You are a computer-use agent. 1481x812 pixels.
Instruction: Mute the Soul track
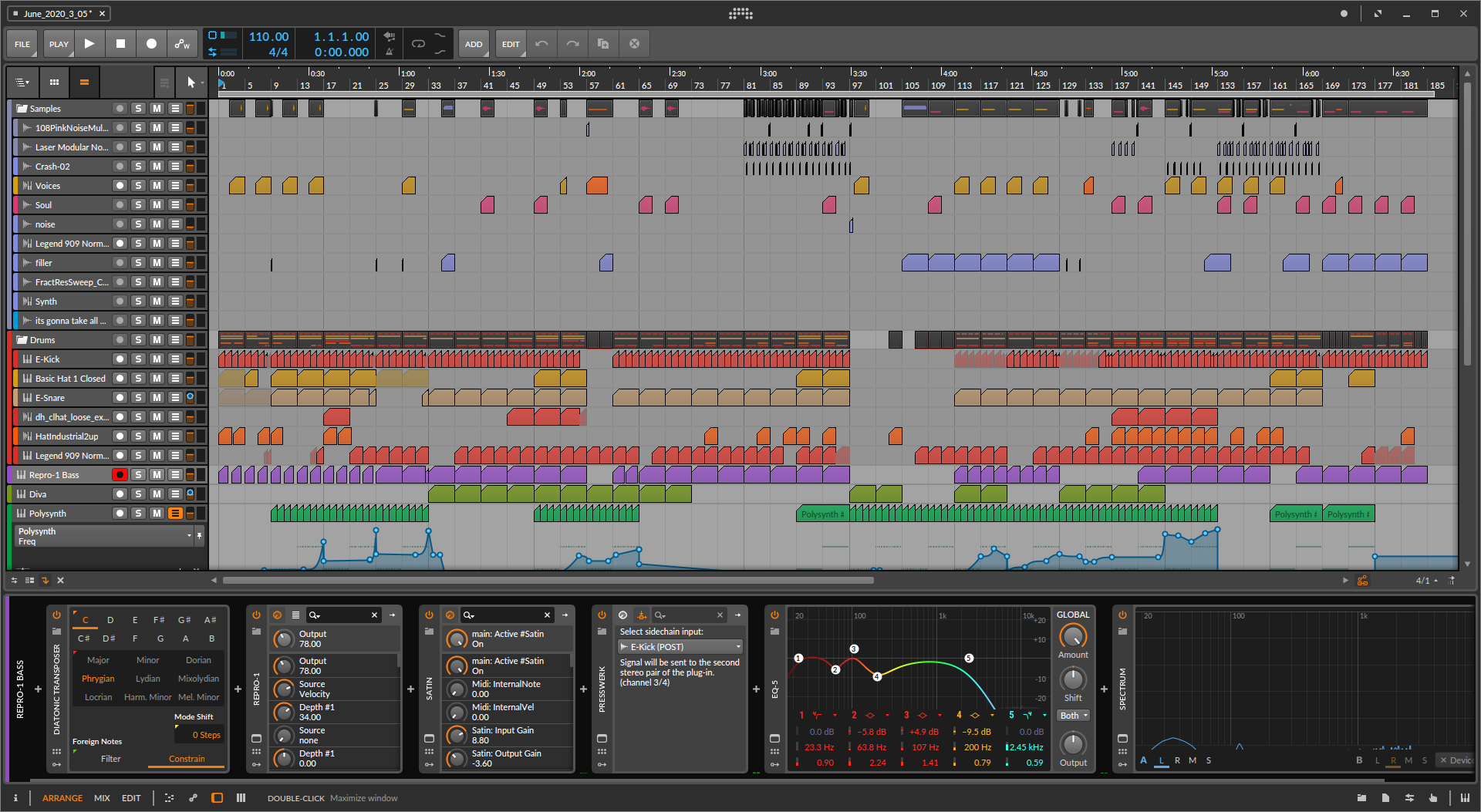pos(157,205)
